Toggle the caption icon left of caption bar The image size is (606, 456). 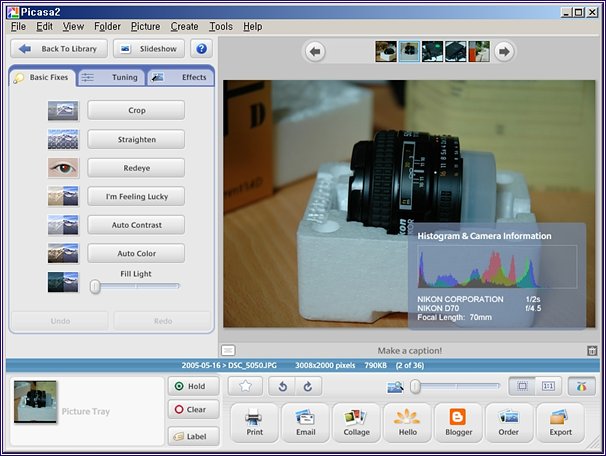[x=228, y=351]
